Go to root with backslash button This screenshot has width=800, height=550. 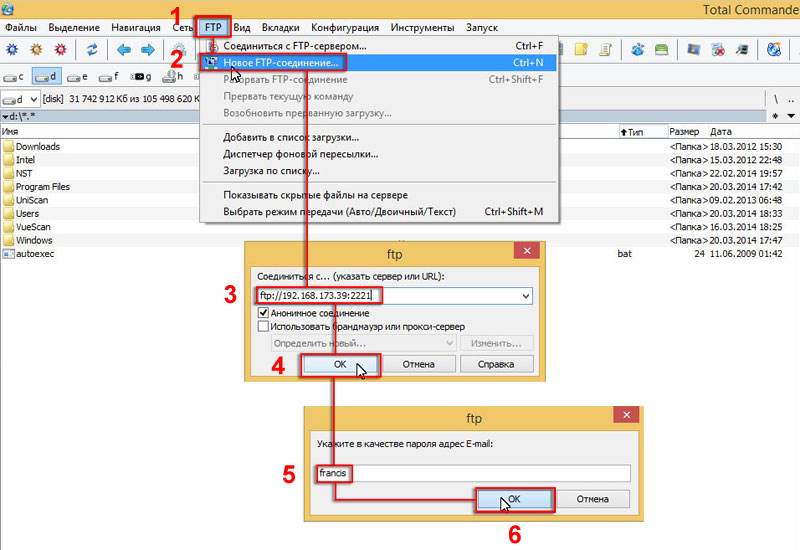click(x=776, y=99)
